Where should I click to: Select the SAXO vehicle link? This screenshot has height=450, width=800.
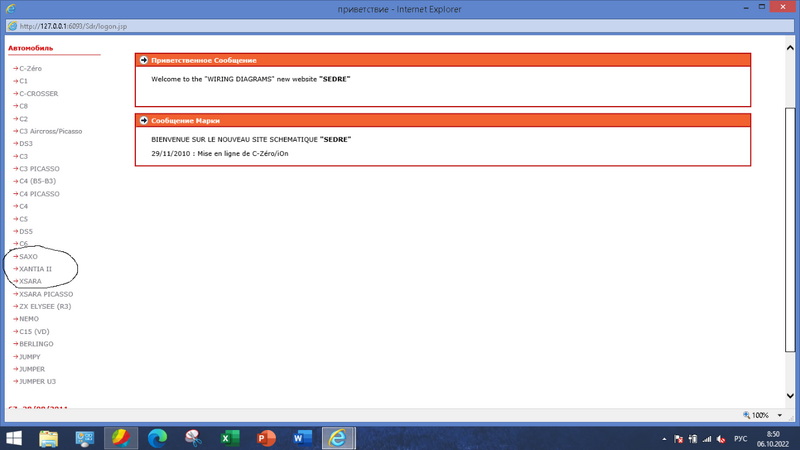[28, 257]
